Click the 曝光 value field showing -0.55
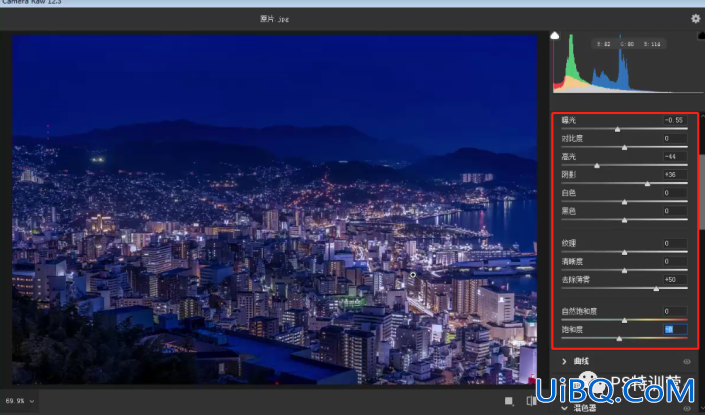The width and height of the screenshot is (705, 415). pos(675,120)
